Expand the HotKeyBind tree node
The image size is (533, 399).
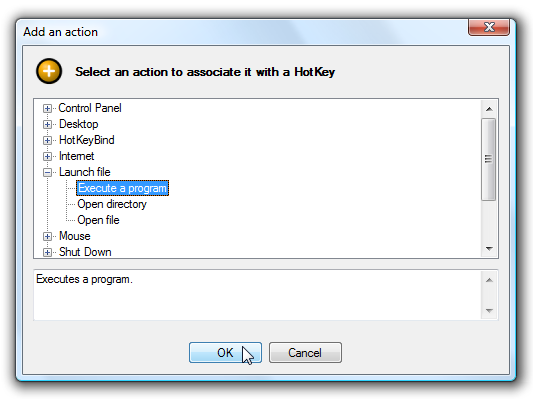[47, 140]
